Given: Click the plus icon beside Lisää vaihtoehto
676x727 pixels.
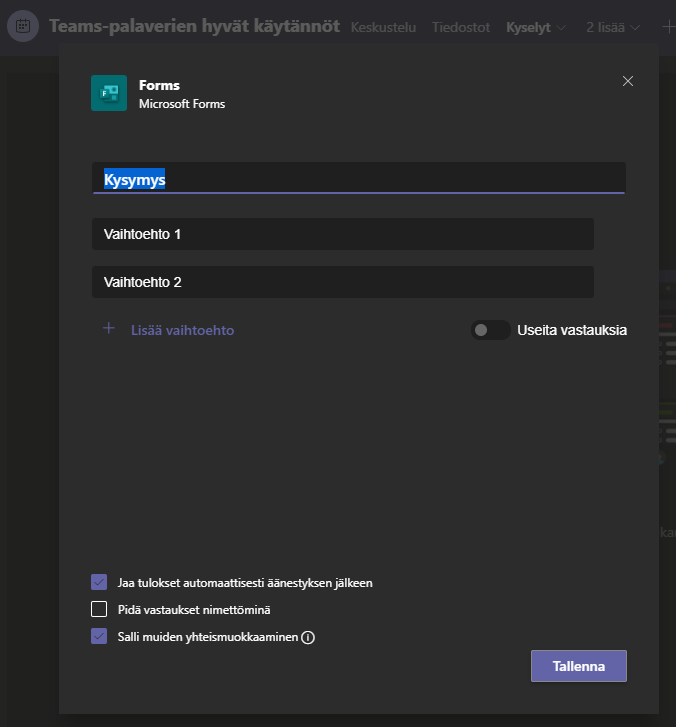Looking at the screenshot, I should tap(109, 328).
